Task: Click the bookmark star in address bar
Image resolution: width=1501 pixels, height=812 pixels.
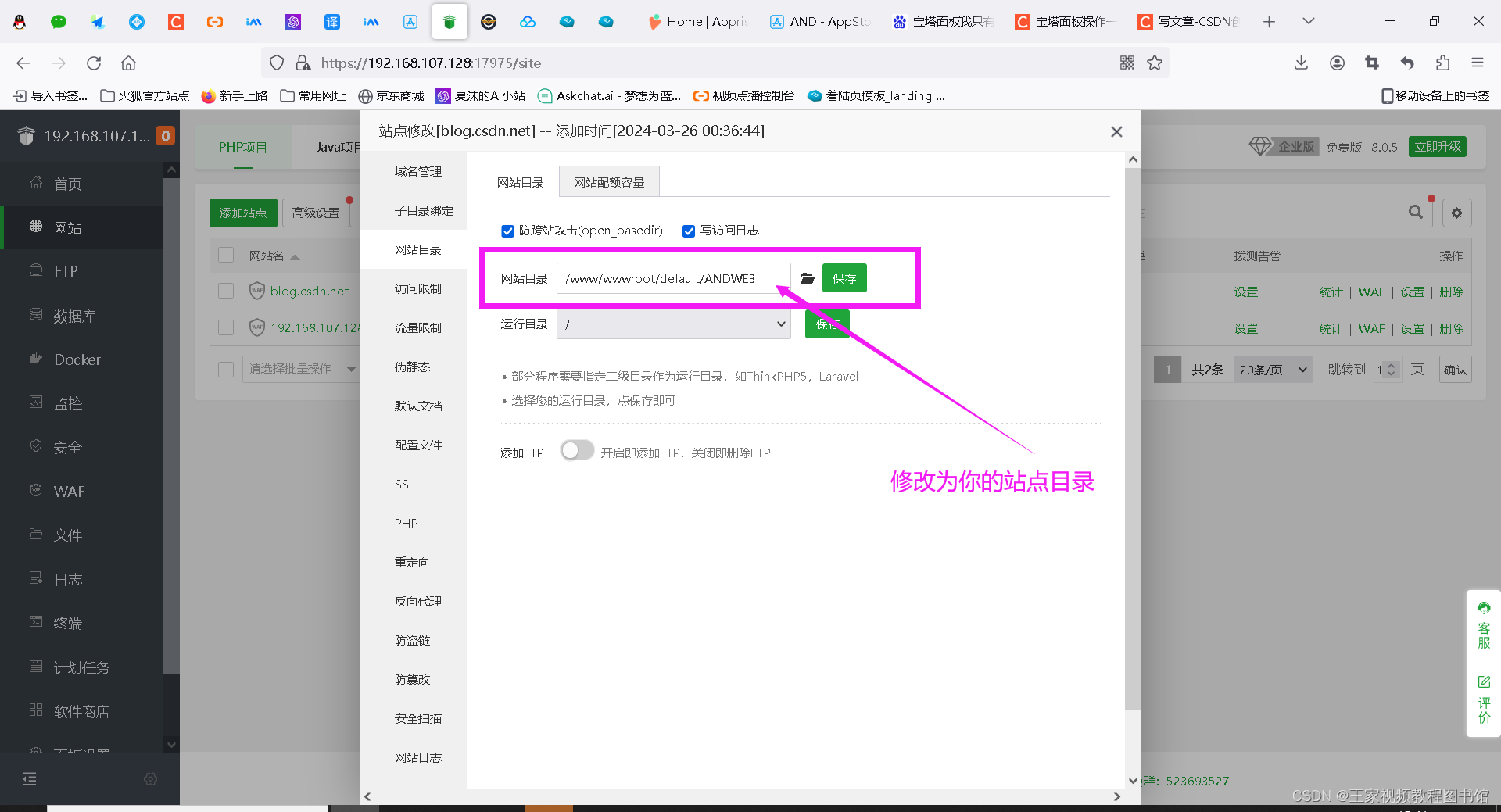Action: point(1155,63)
